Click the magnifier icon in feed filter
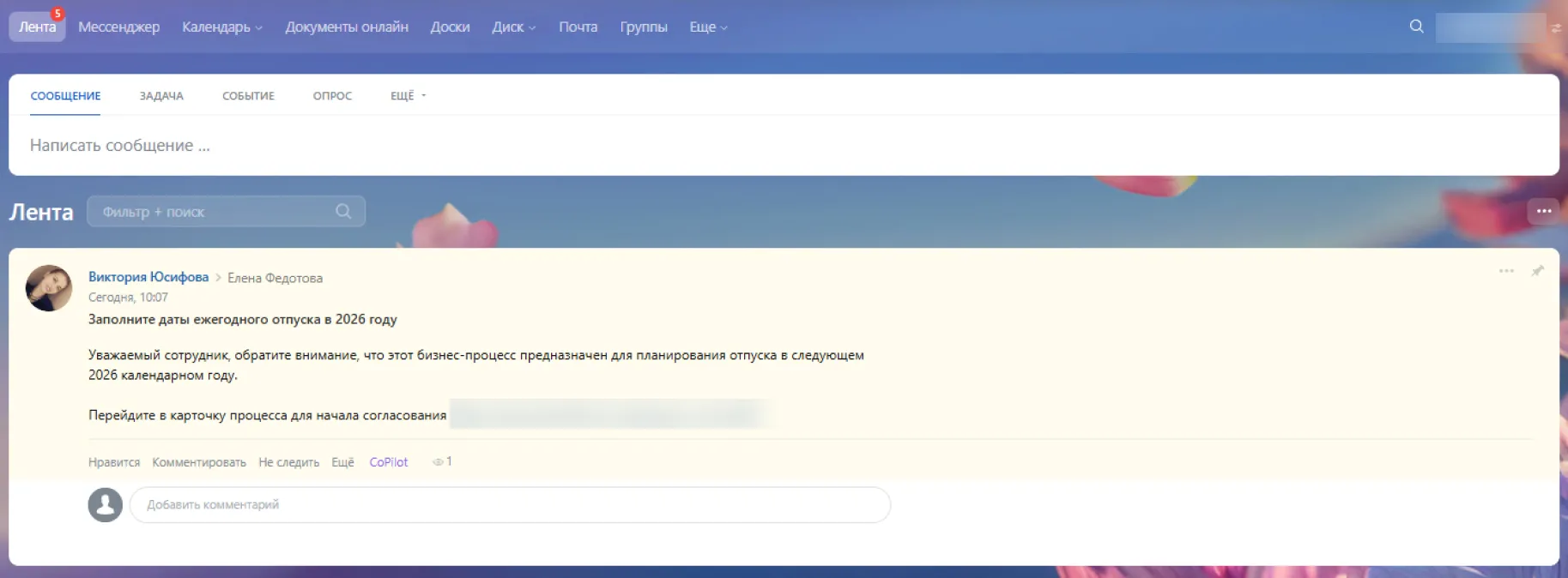Screen dimensions: 1568x578 pos(343,212)
